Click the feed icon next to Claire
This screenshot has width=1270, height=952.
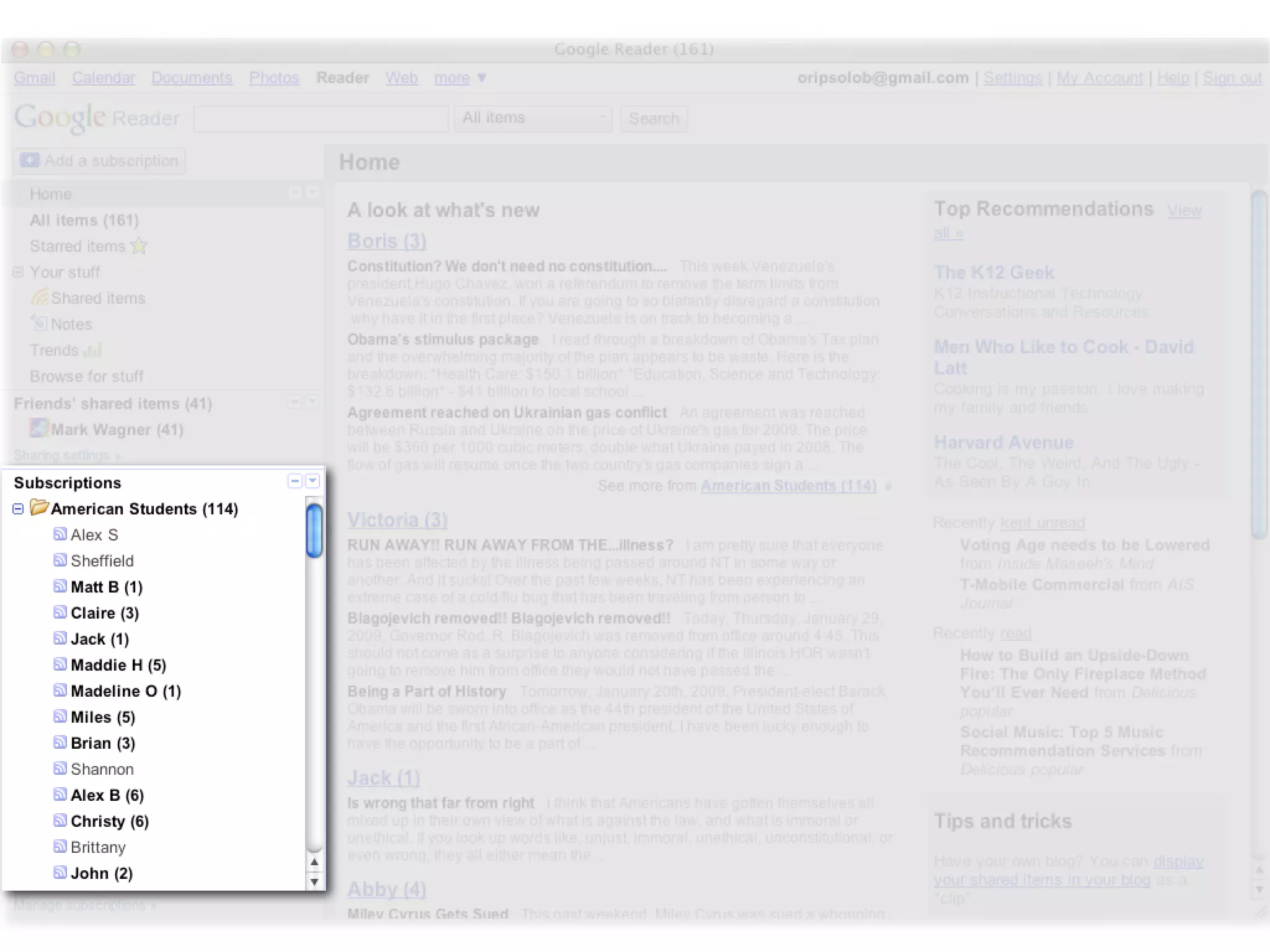tap(60, 612)
